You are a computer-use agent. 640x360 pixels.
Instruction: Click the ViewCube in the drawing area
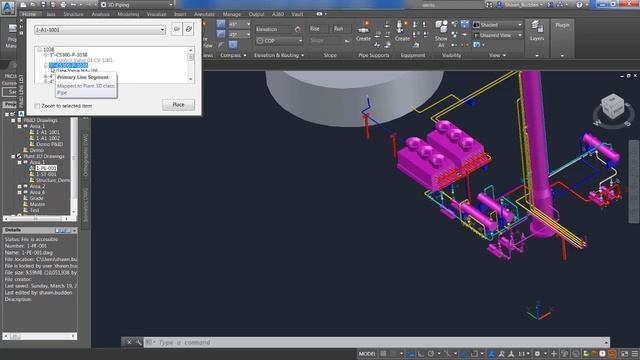(613, 108)
